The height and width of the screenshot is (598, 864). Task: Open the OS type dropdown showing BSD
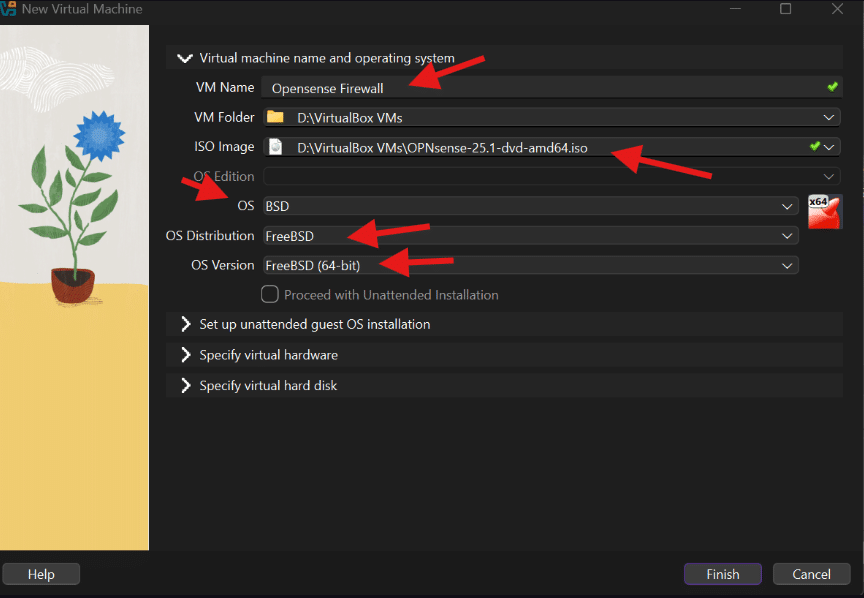click(x=788, y=207)
